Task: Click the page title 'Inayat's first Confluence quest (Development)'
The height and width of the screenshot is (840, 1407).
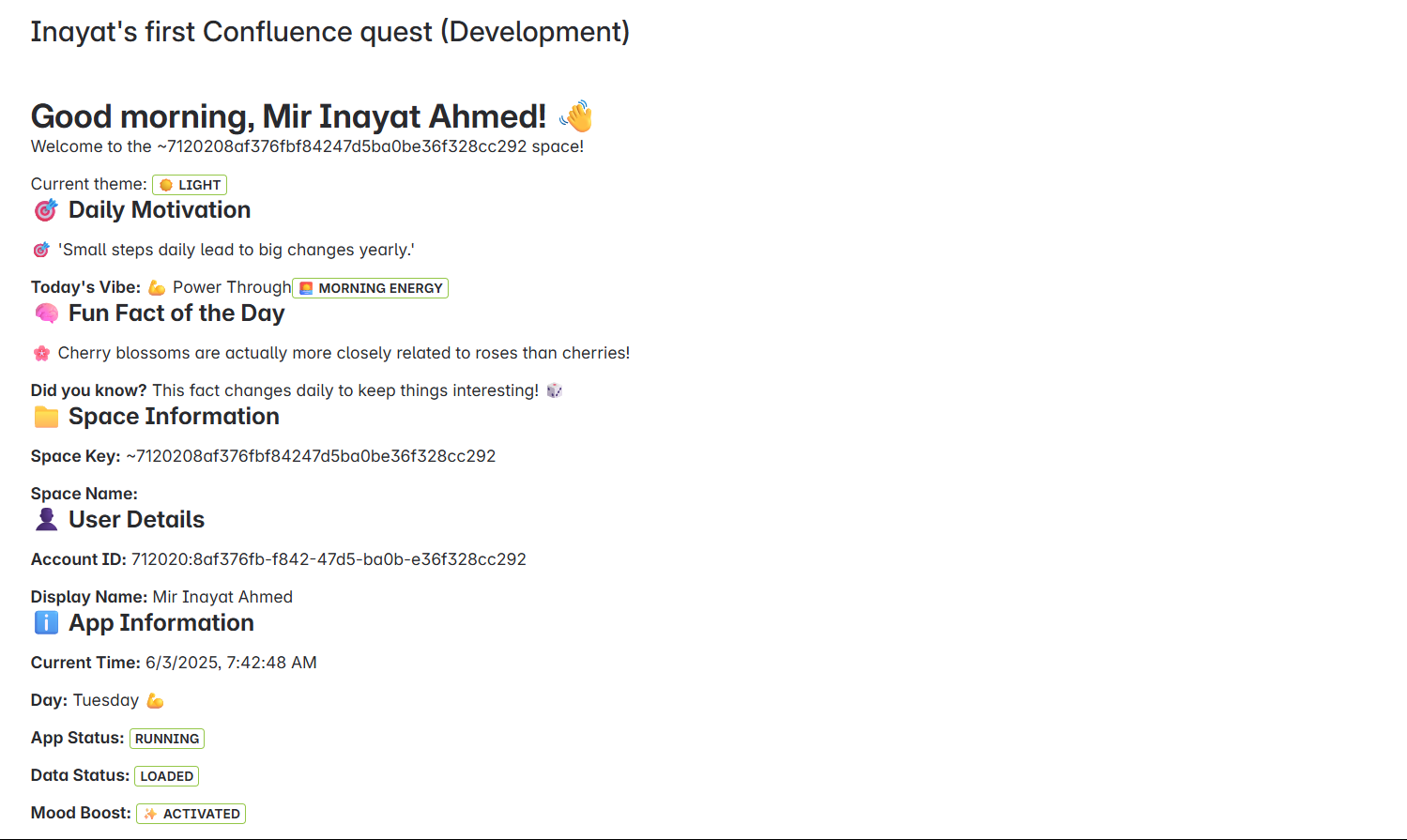Action: (x=330, y=32)
